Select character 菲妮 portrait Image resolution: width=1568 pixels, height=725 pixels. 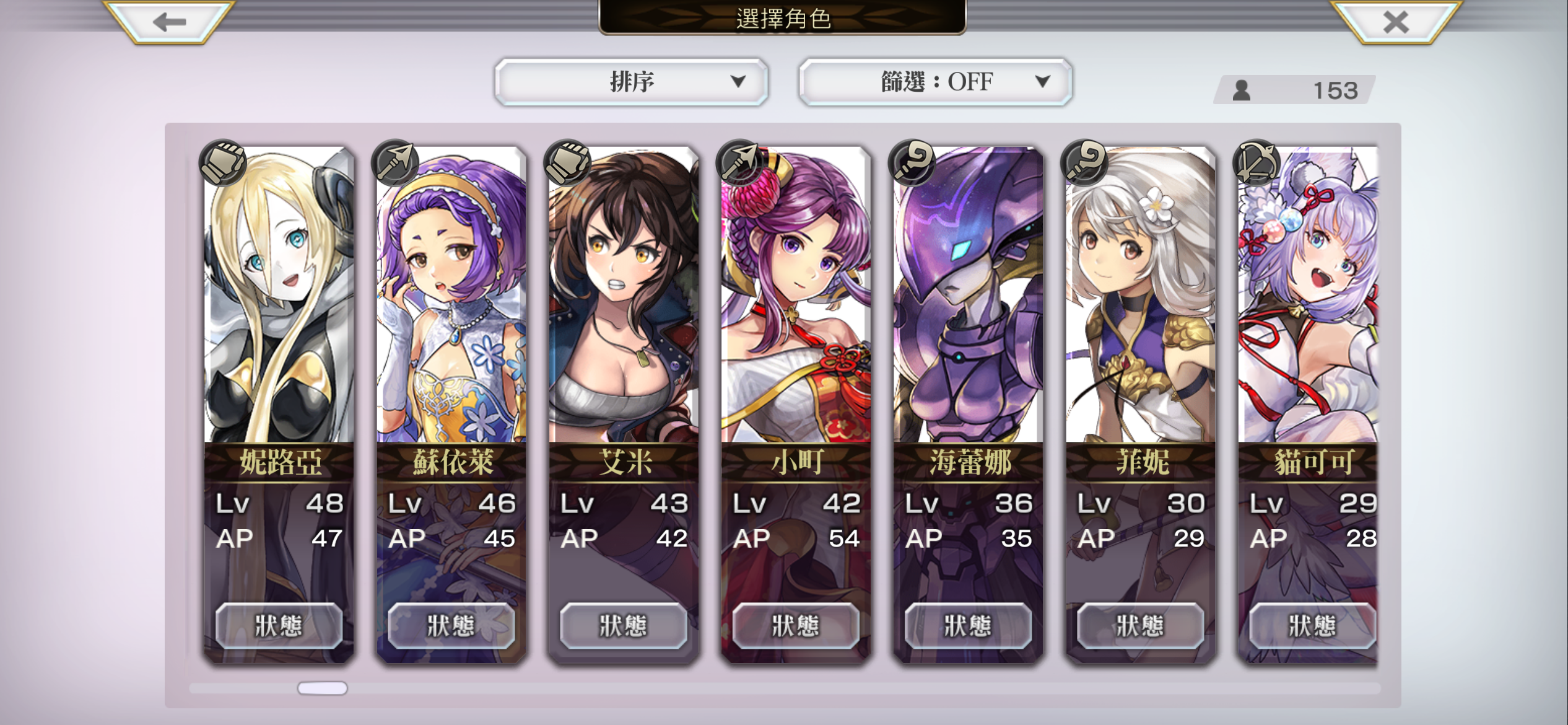coord(1140,294)
